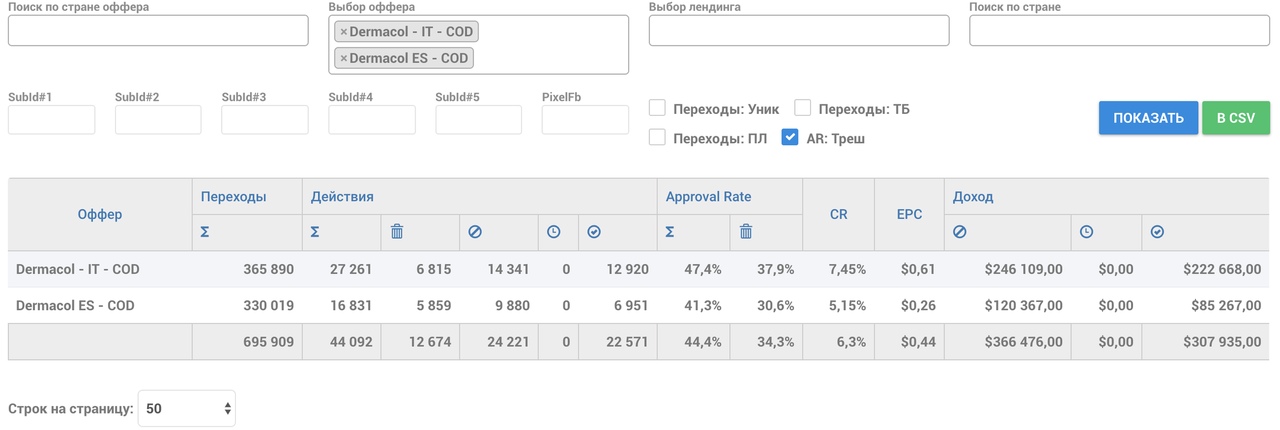Focus the PixelFb input field

click(585, 120)
